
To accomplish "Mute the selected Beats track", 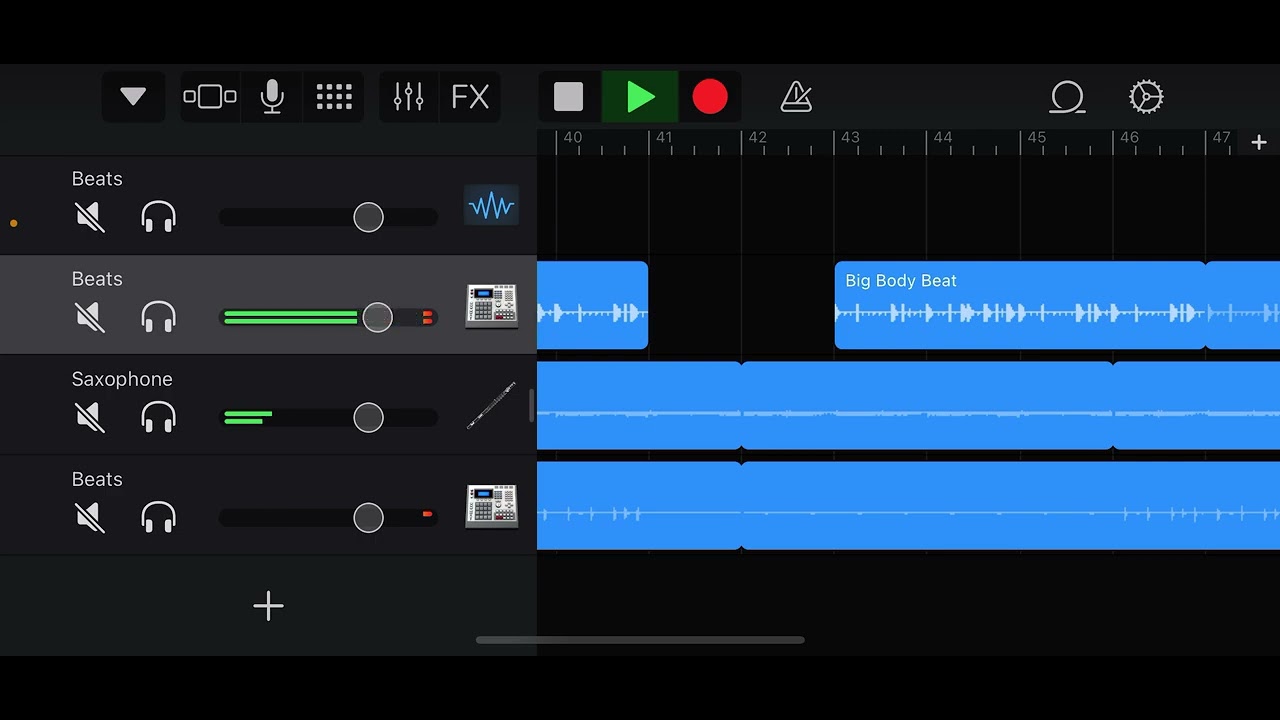I will pos(90,317).
